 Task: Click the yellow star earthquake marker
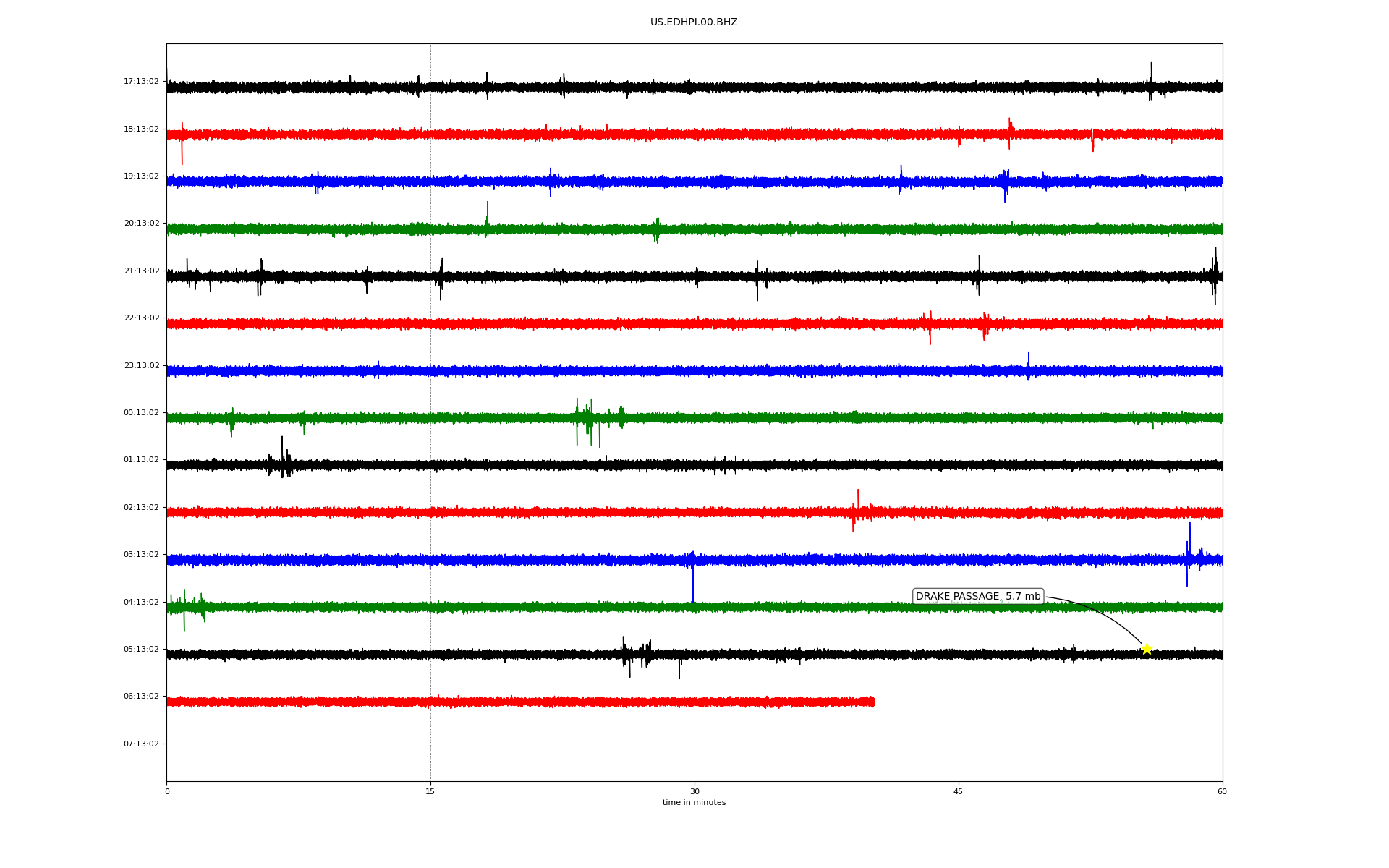(x=1147, y=649)
